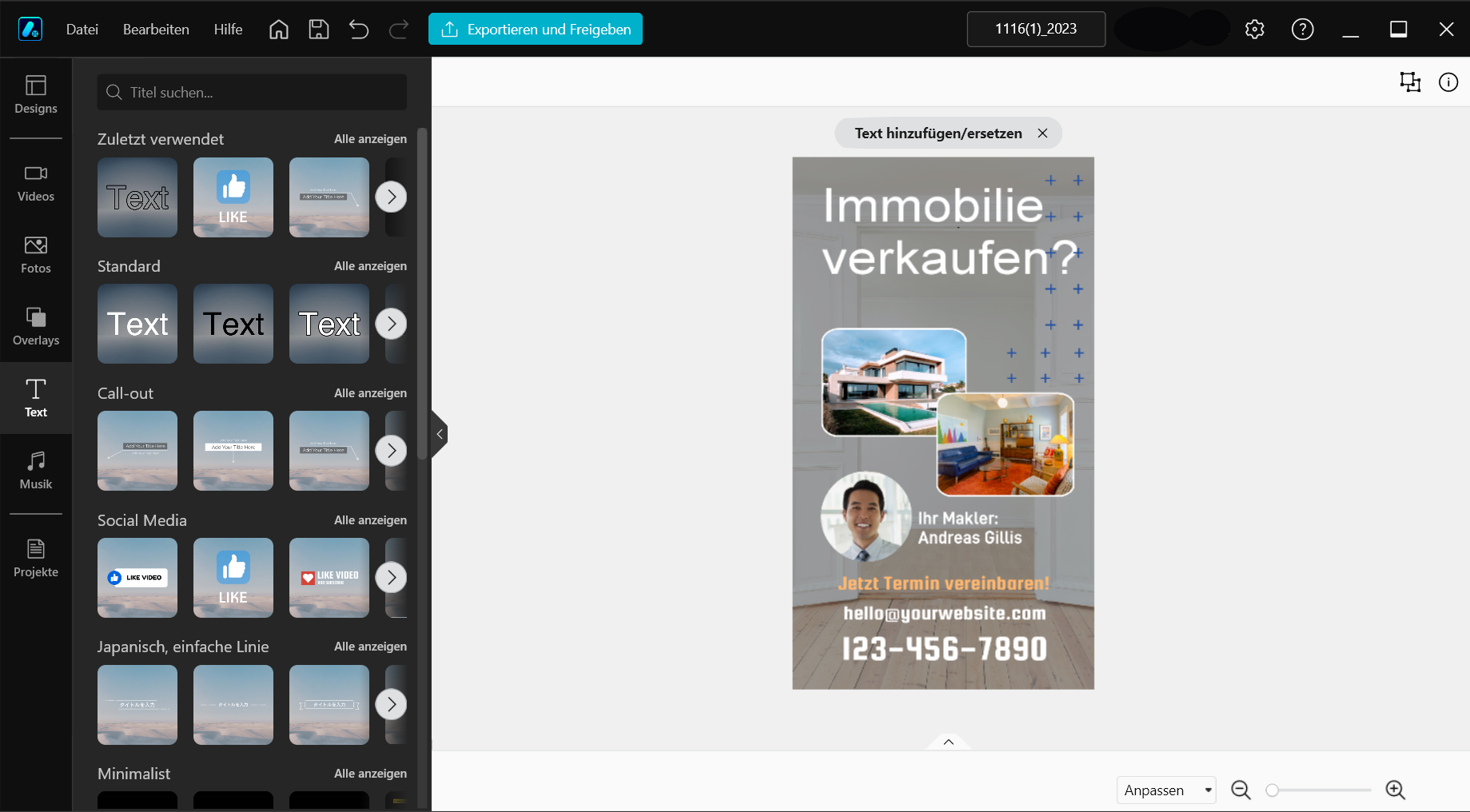Select LIKE VIDEO white badge thumbnail
1470x812 pixels.
click(137, 578)
